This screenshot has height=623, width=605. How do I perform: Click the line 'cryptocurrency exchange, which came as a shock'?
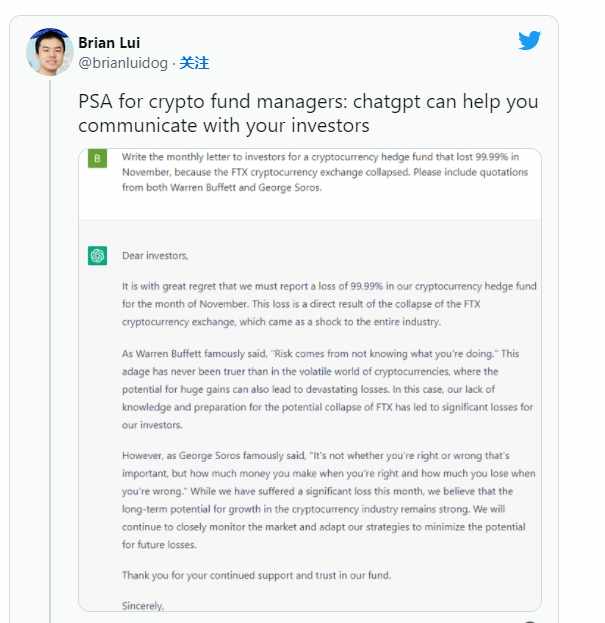pos(281,321)
